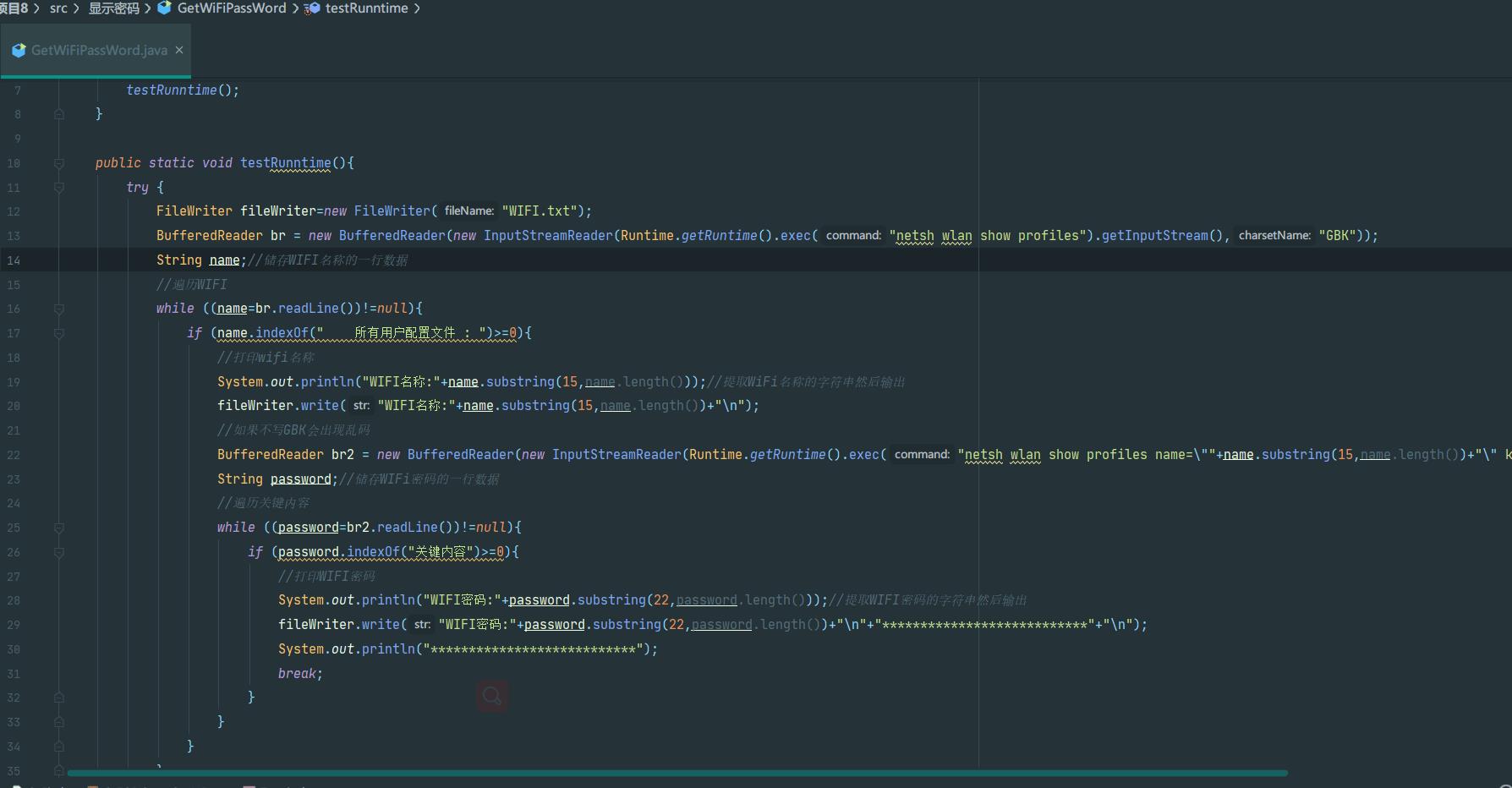This screenshot has width=1512, height=788.
Task: Click line number 22 in the gutter
Action: coord(14,455)
